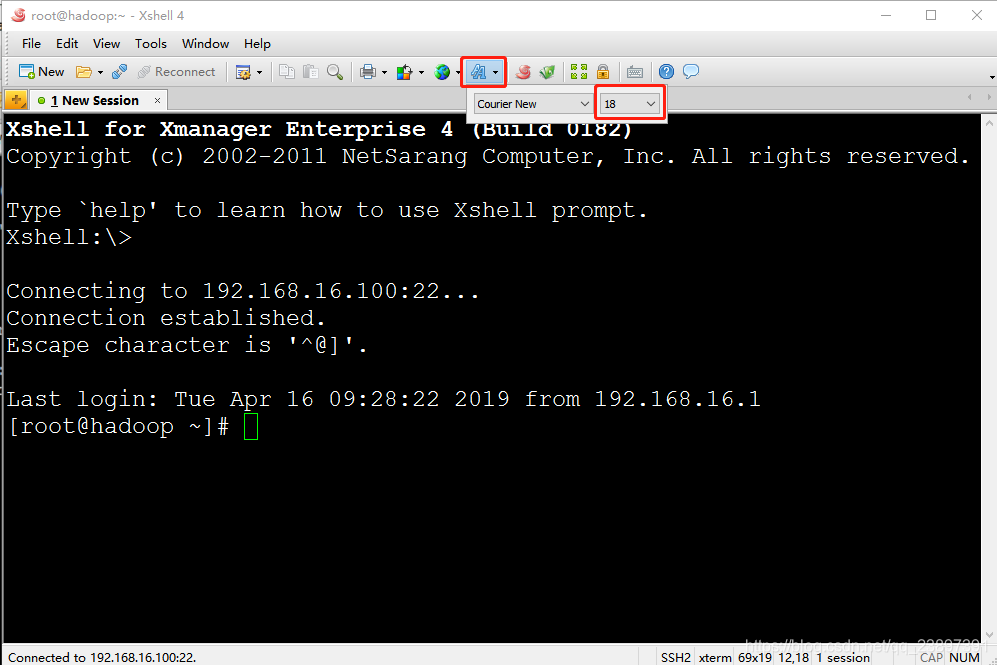Click the Font toolbar icon
Screen dimensions: 997x665
coord(478,72)
